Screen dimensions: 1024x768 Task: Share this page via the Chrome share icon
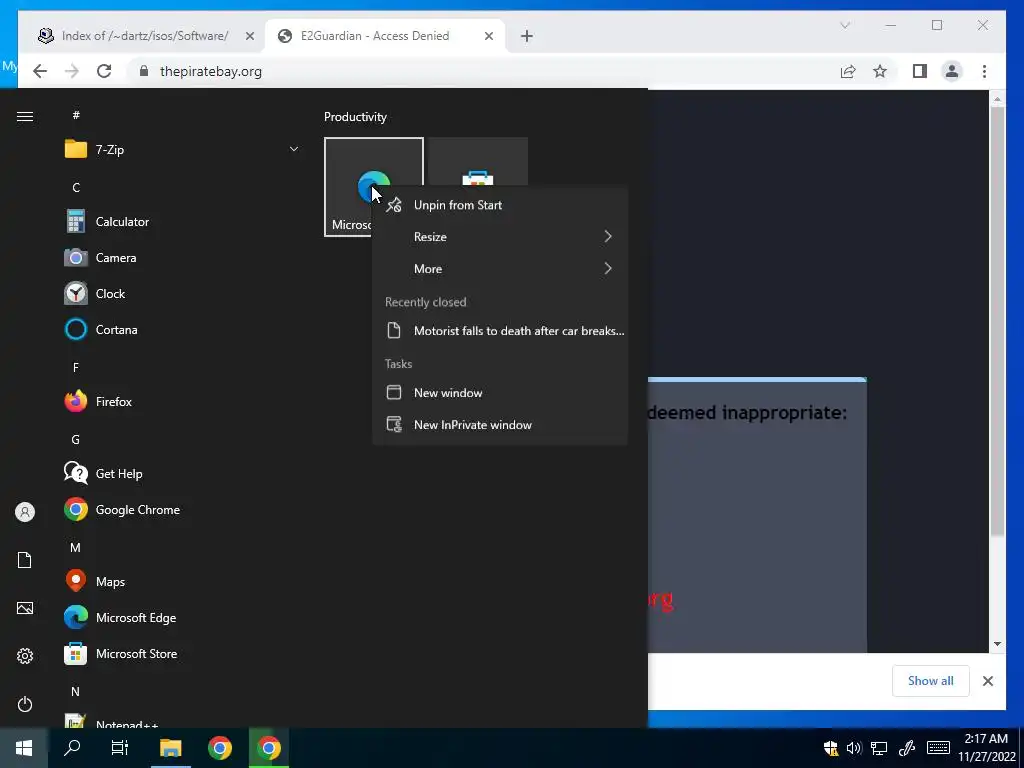click(848, 71)
